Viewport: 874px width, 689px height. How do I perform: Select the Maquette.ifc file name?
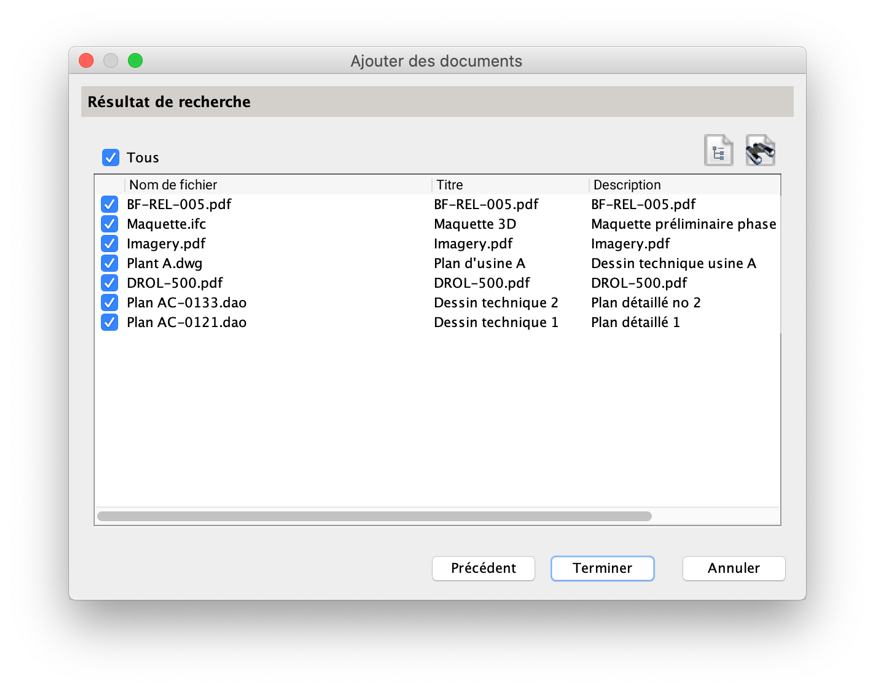(x=166, y=224)
